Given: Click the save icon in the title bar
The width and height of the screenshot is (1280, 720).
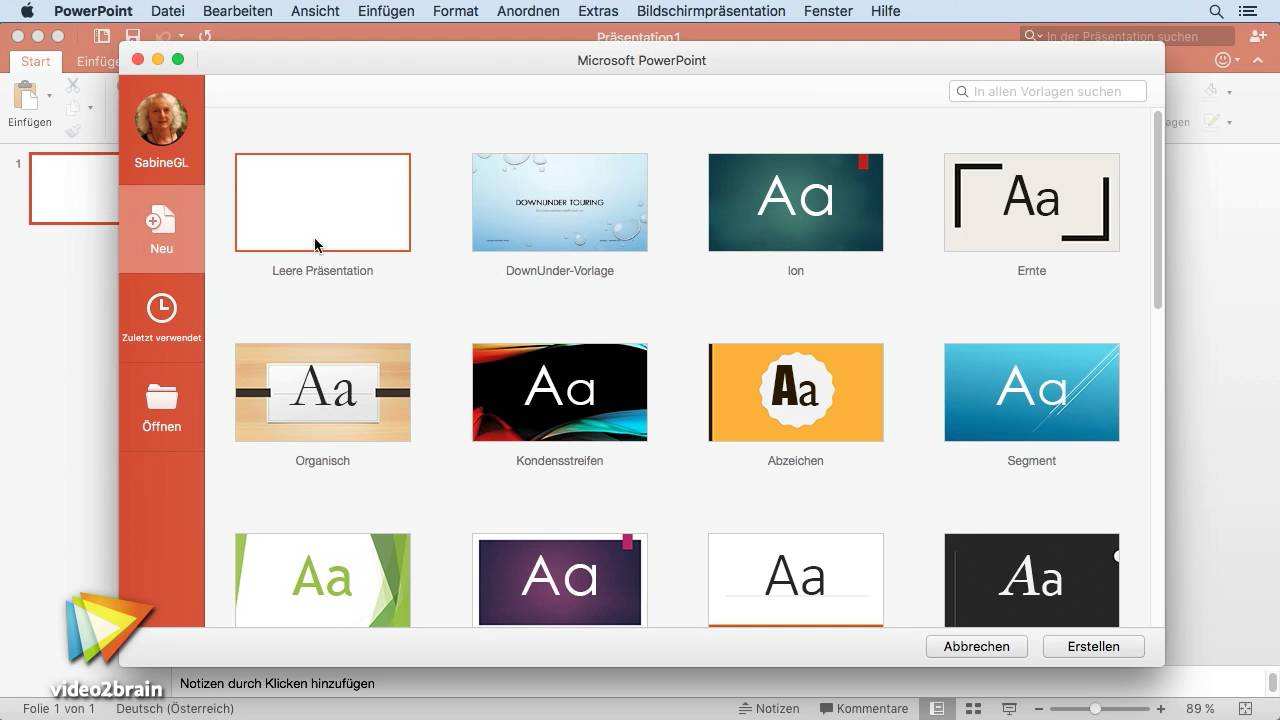Looking at the screenshot, I should 132,36.
